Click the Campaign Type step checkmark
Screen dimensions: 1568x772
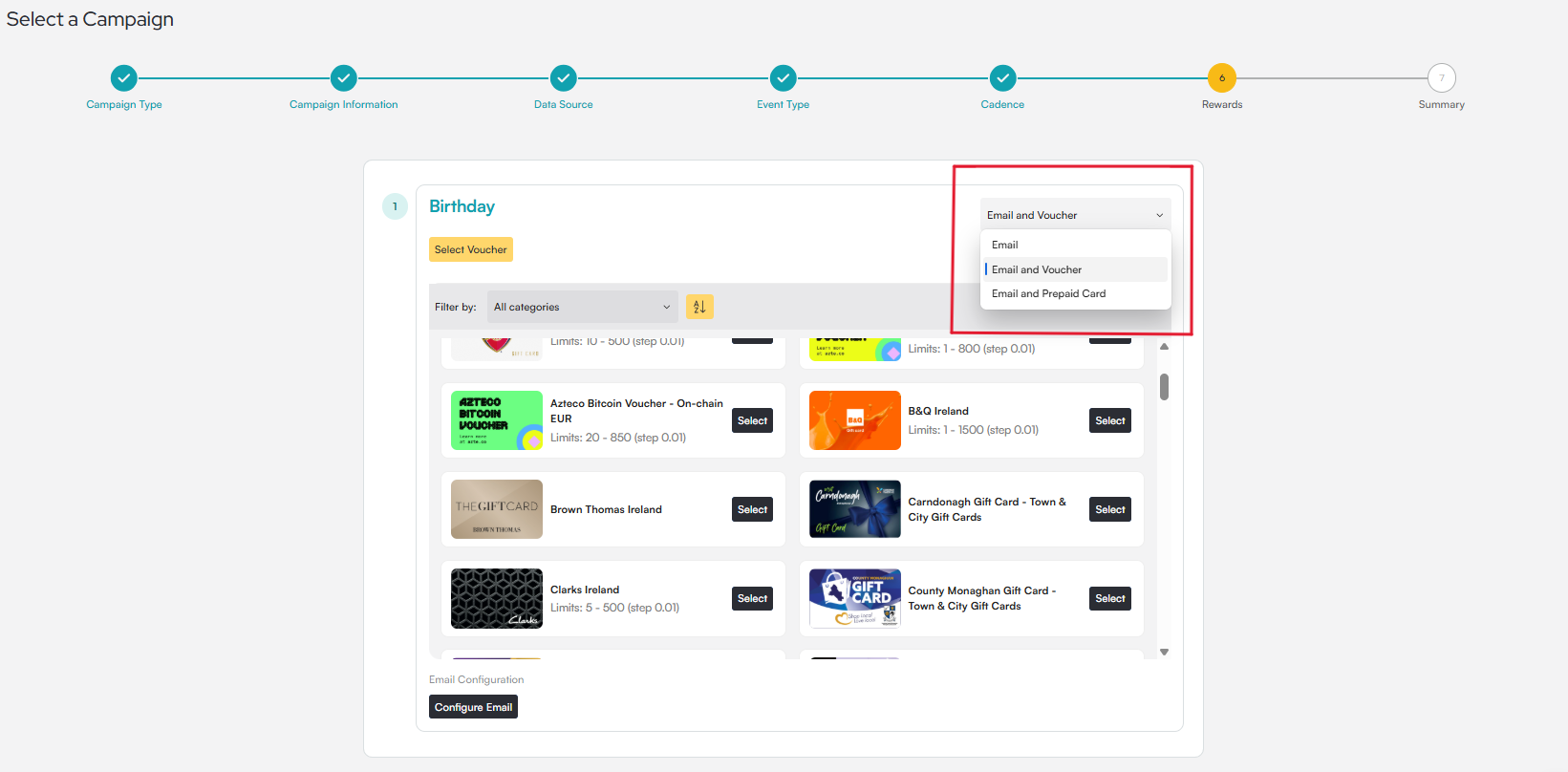point(124,78)
